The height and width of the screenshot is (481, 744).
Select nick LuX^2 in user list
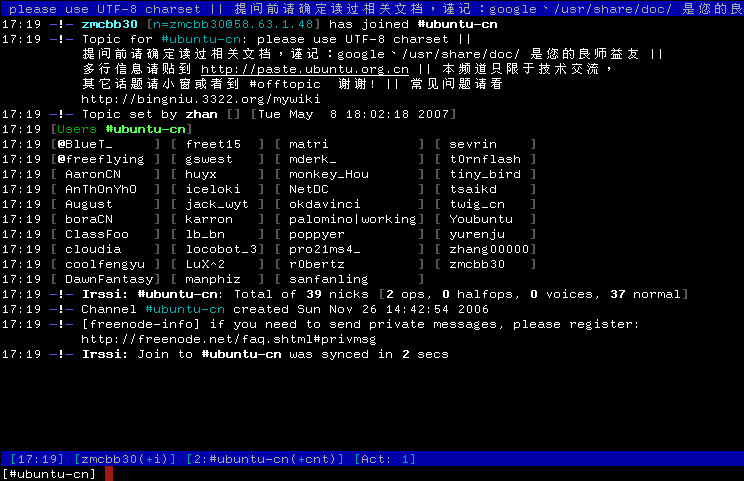tap(205, 264)
